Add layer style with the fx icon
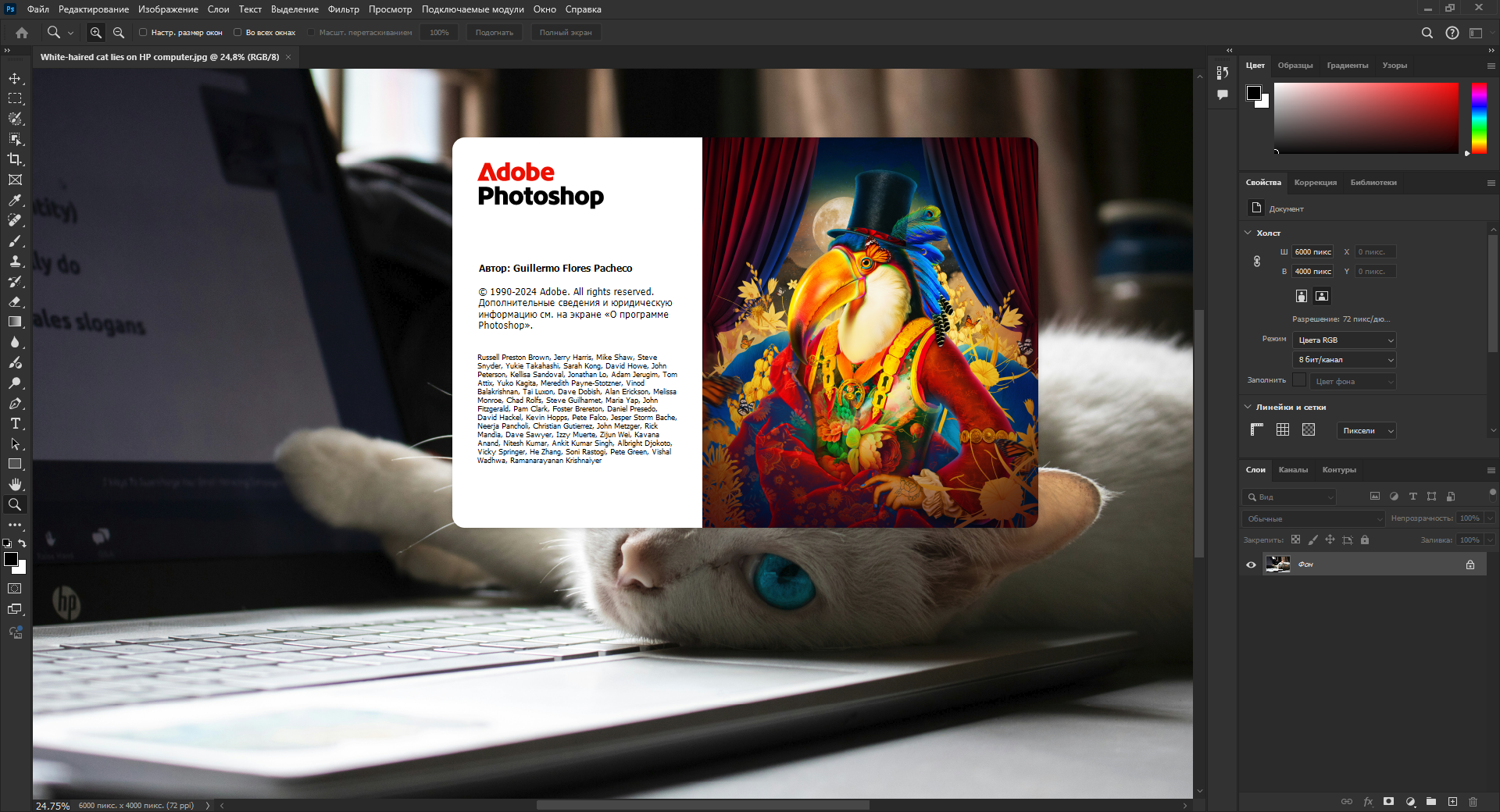1500x812 pixels. pyautogui.click(x=1368, y=802)
